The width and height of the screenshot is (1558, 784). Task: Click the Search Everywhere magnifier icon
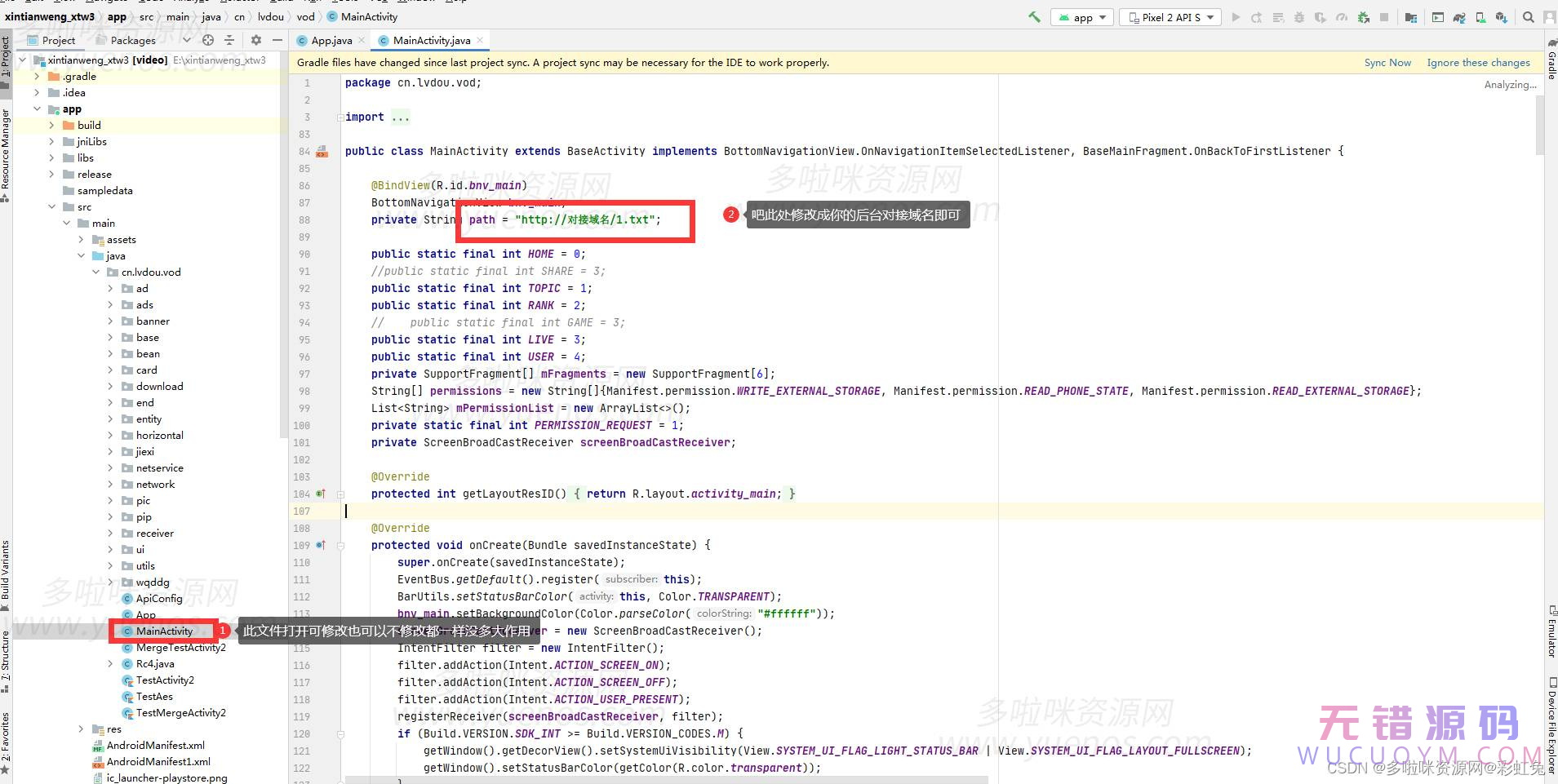coord(1528,17)
